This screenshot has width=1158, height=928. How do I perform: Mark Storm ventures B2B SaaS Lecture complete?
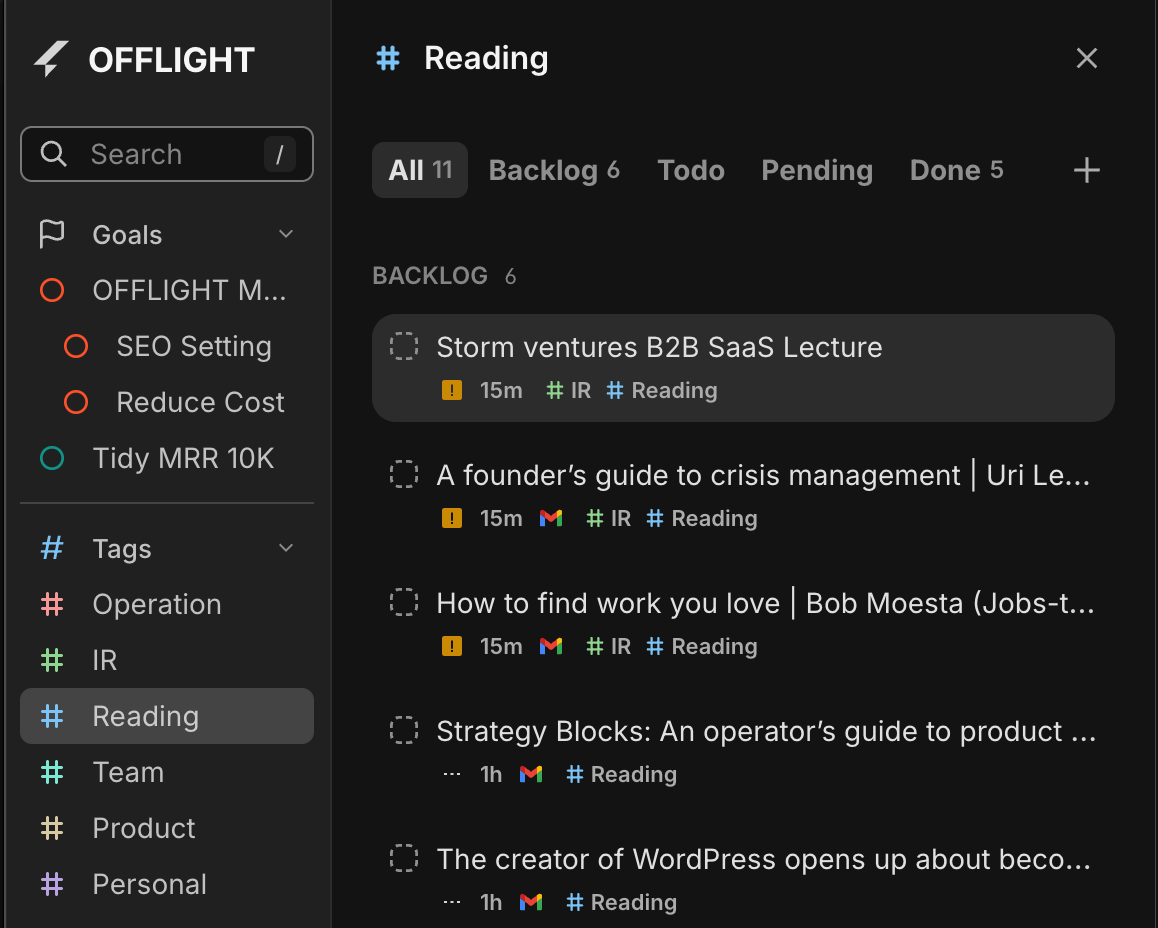403,347
